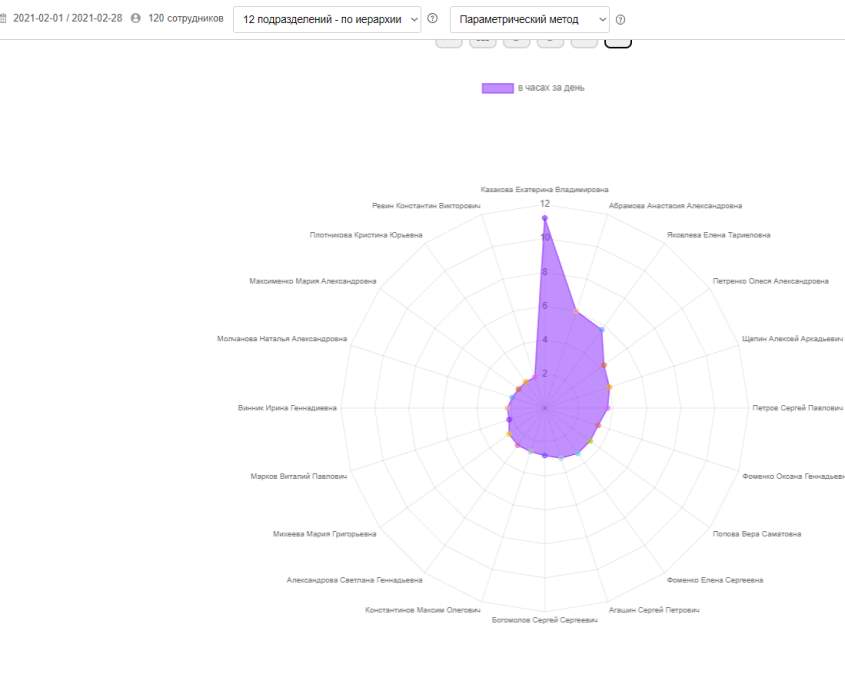Viewport: 845px width, 684px height.
Task: Click label Марков Виталий Павлович
Action: coord(299,476)
